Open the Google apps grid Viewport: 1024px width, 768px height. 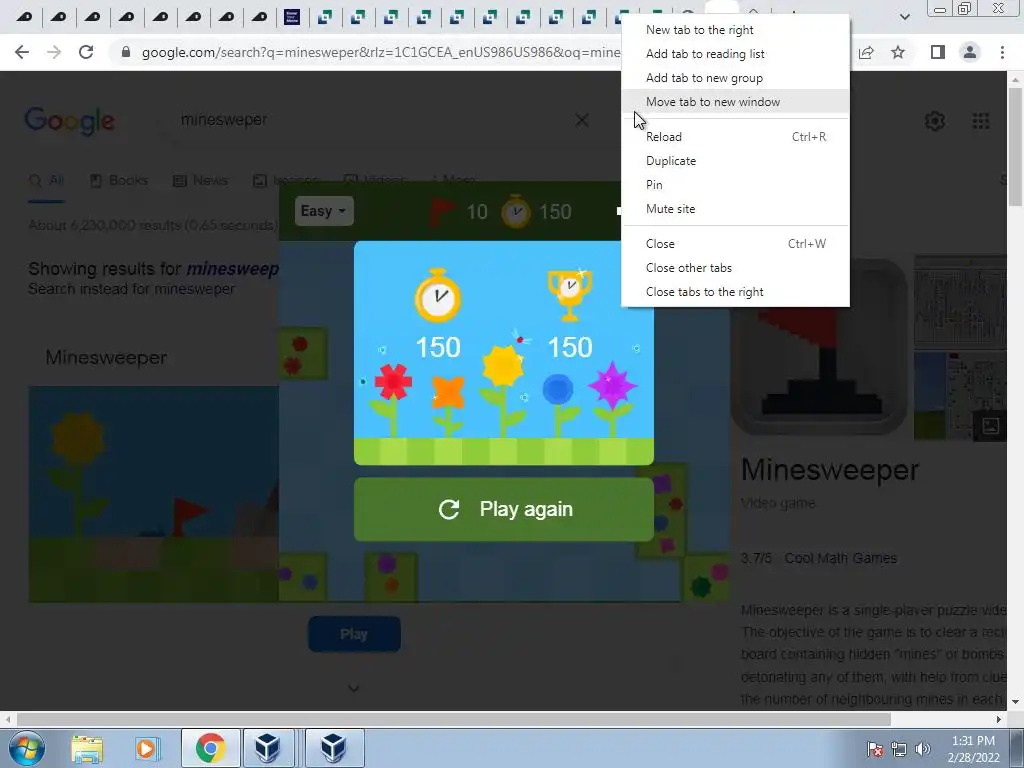click(x=981, y=121)
